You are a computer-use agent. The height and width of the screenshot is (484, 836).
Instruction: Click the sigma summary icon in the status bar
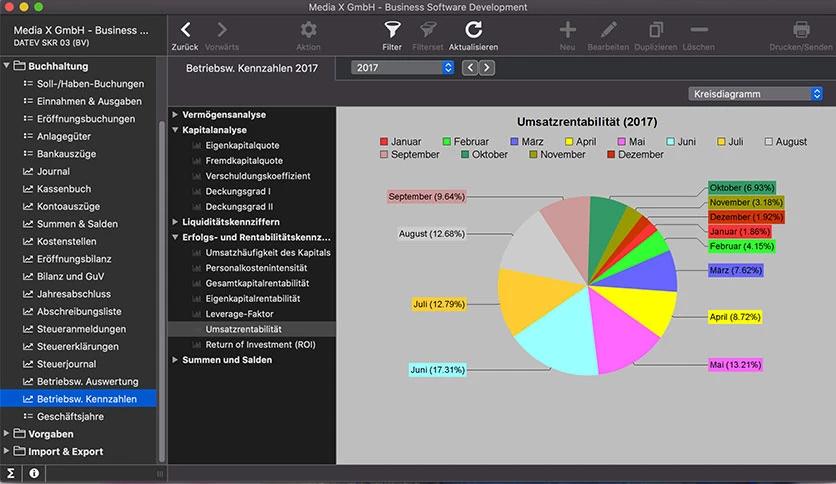[11, 473]
